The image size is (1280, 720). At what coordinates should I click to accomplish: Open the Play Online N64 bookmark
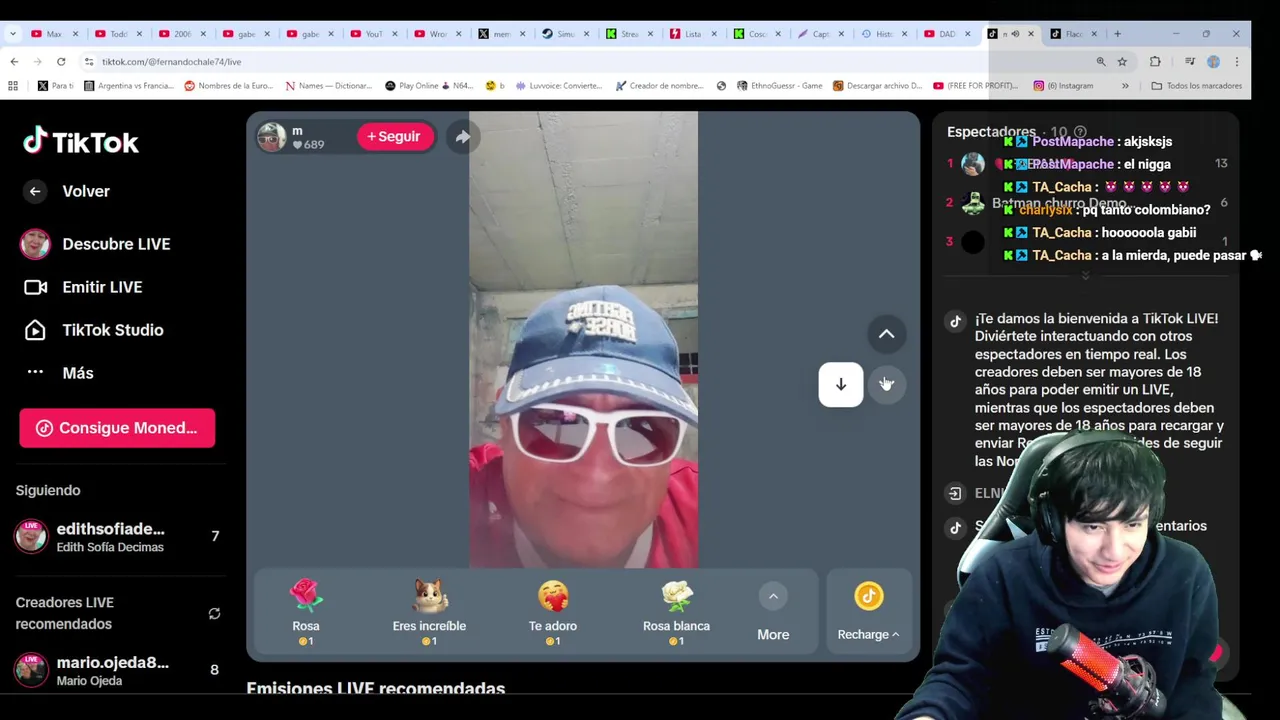pyautogui.click(x=430, y=86)
